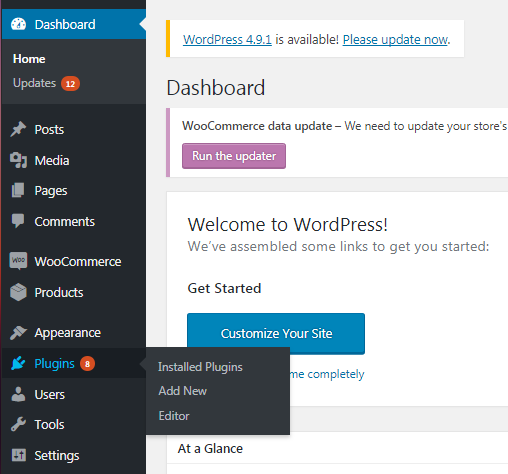Open Installed Plugins from the flyout
The image size is (508, 474).
200,367
